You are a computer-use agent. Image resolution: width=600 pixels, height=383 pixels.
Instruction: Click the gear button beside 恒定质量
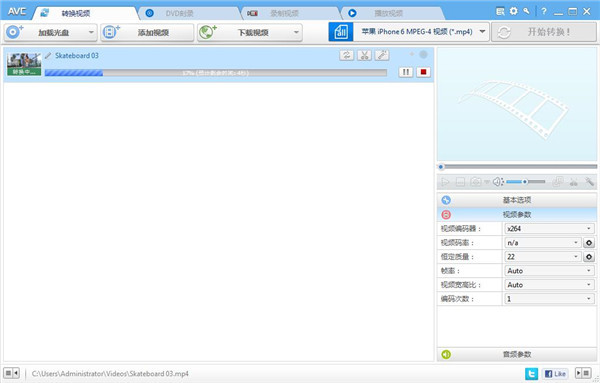point(589,257)
